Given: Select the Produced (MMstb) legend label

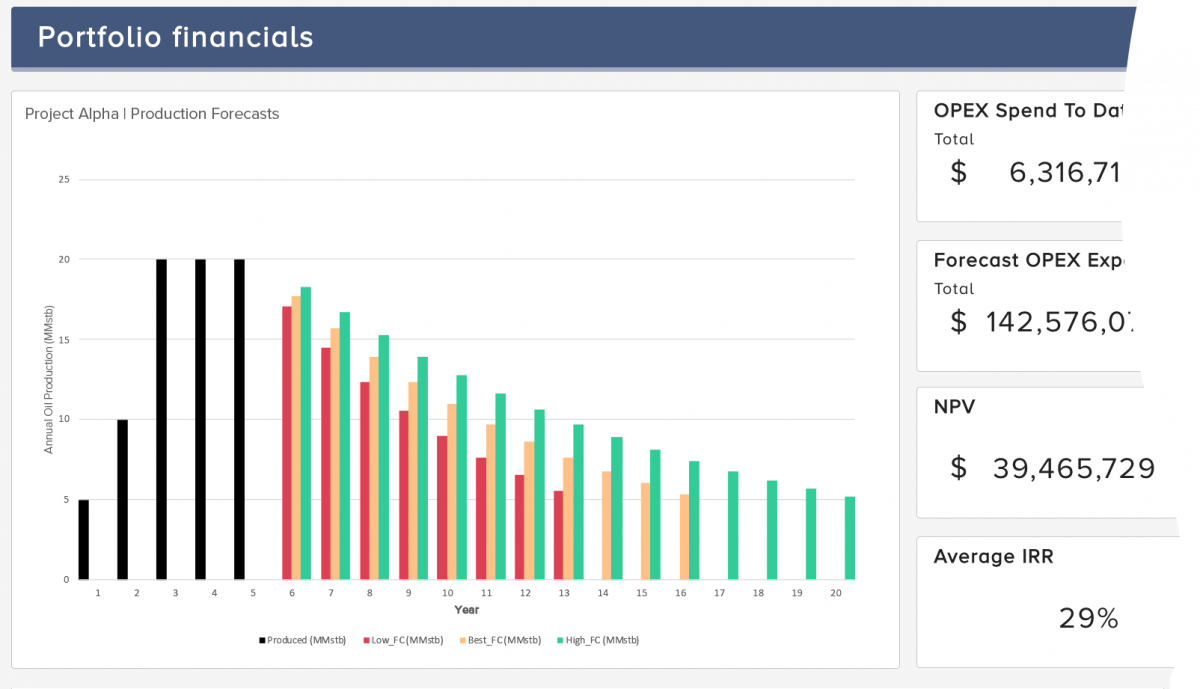Looking at the screenshot, I should tap(307, 640).
